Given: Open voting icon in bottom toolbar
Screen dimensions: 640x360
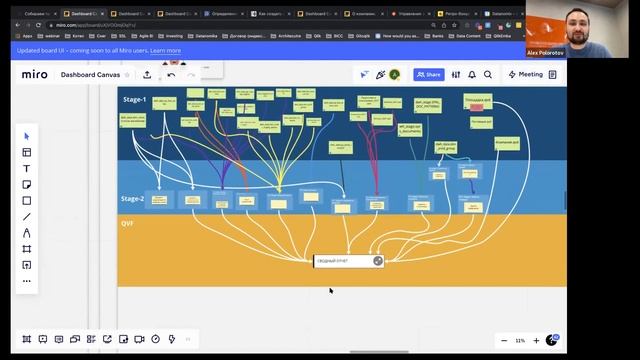Looking at the screenshot, I should (x=123, y=339).
